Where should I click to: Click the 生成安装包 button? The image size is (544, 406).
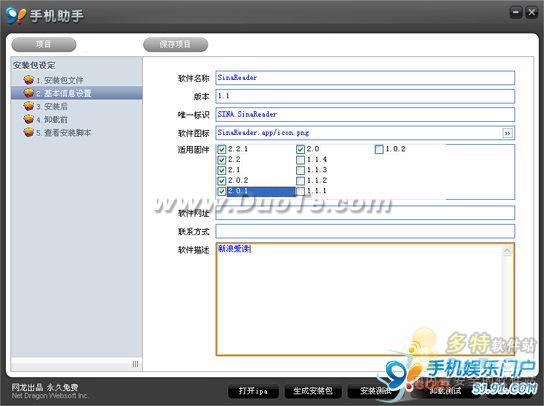point(313,391)
